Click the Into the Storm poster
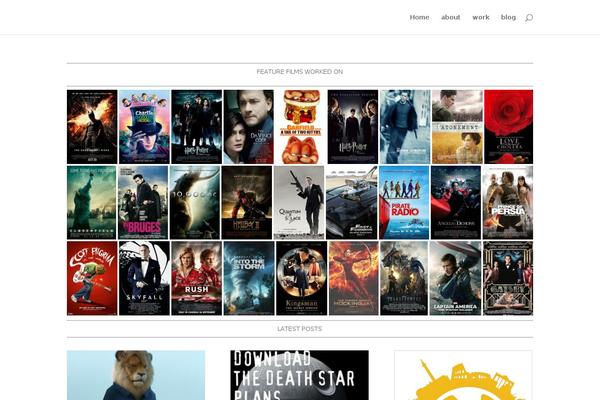Screen dimensions: 600x400 (249, 278)
